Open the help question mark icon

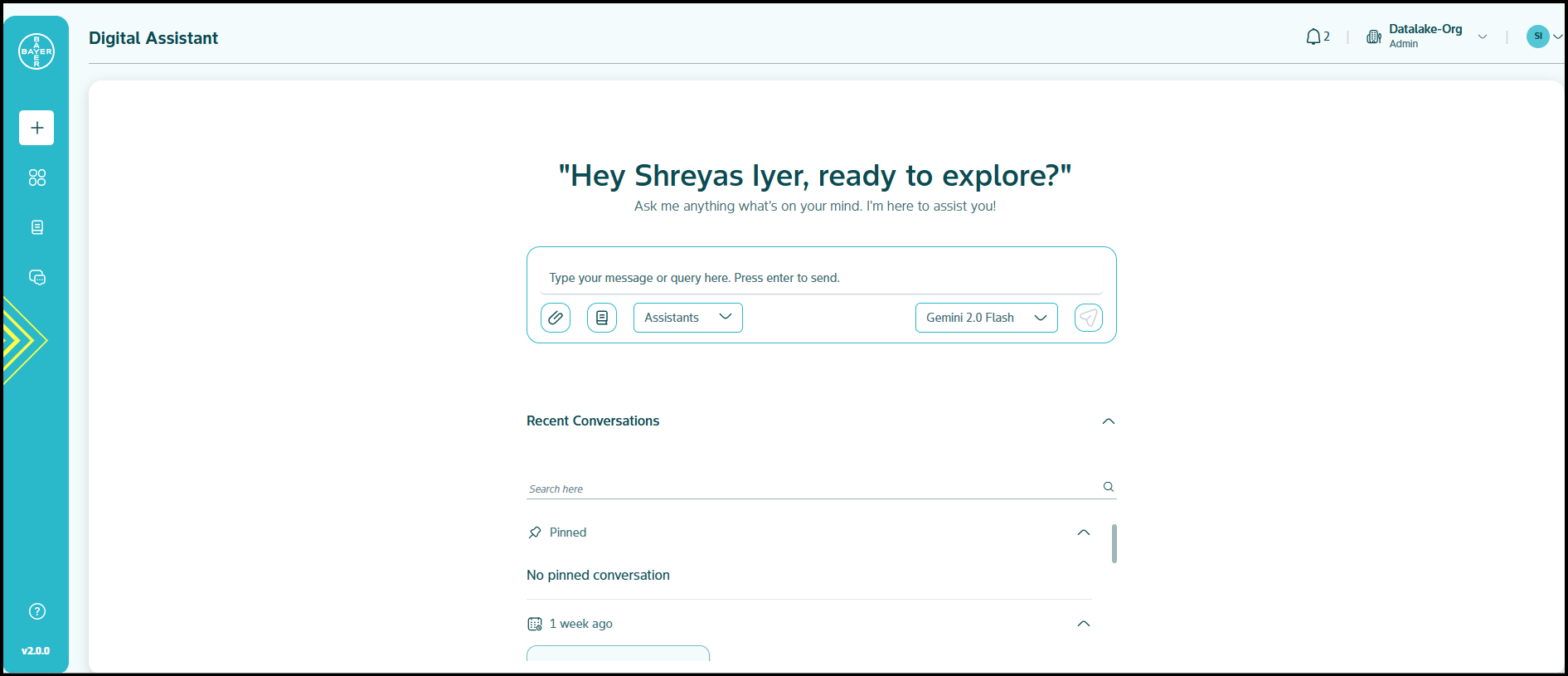tap(36, 611)
